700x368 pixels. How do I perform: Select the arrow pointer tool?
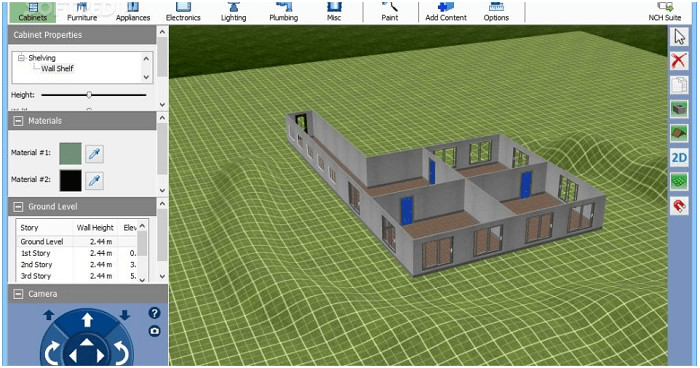(x=679, y=37)
